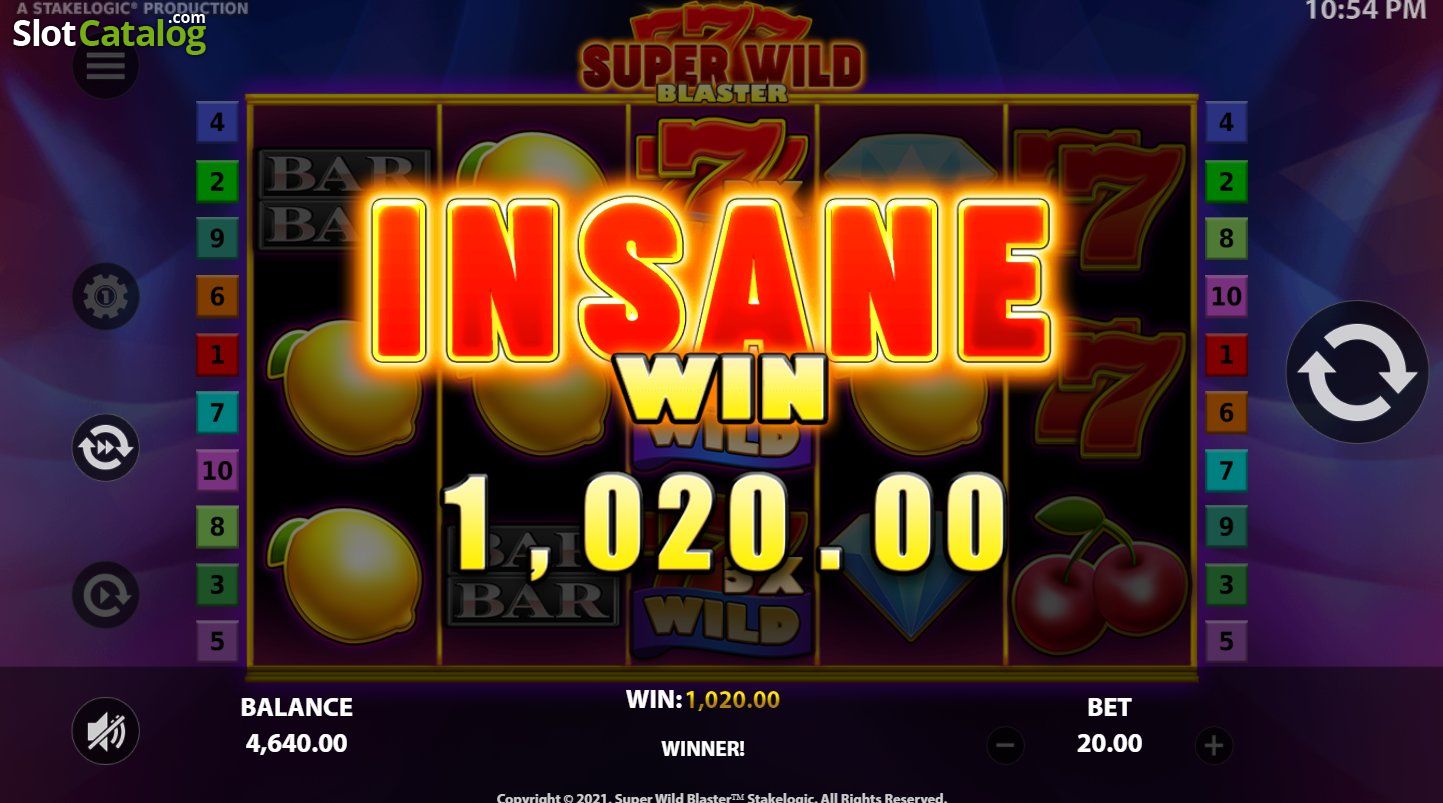Open the coin bet settings icon
Screen dimensions: 1443x803
(x=106, y=296)
